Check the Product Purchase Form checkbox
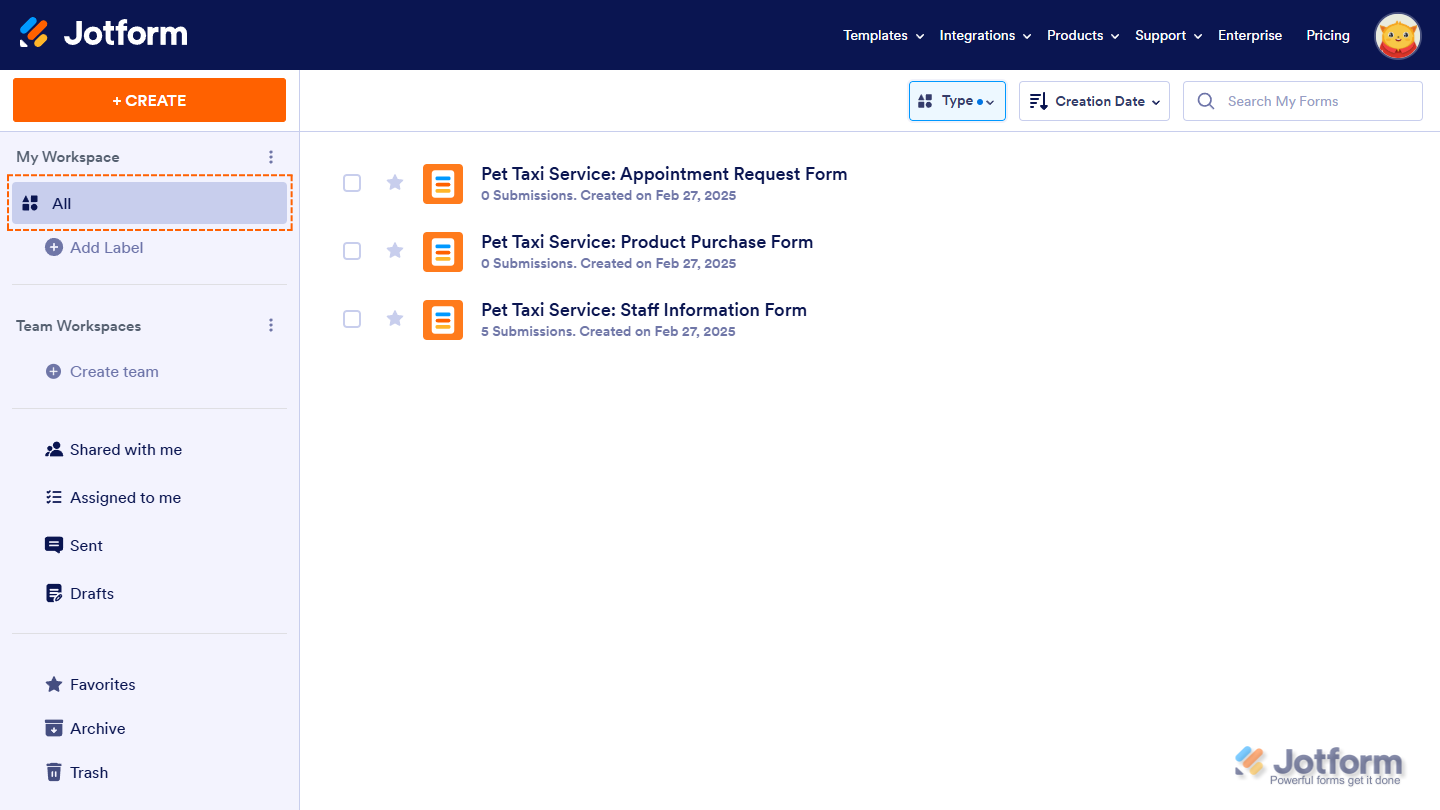This screenshot has height=810, width=1440. click(x=352, y=251)
